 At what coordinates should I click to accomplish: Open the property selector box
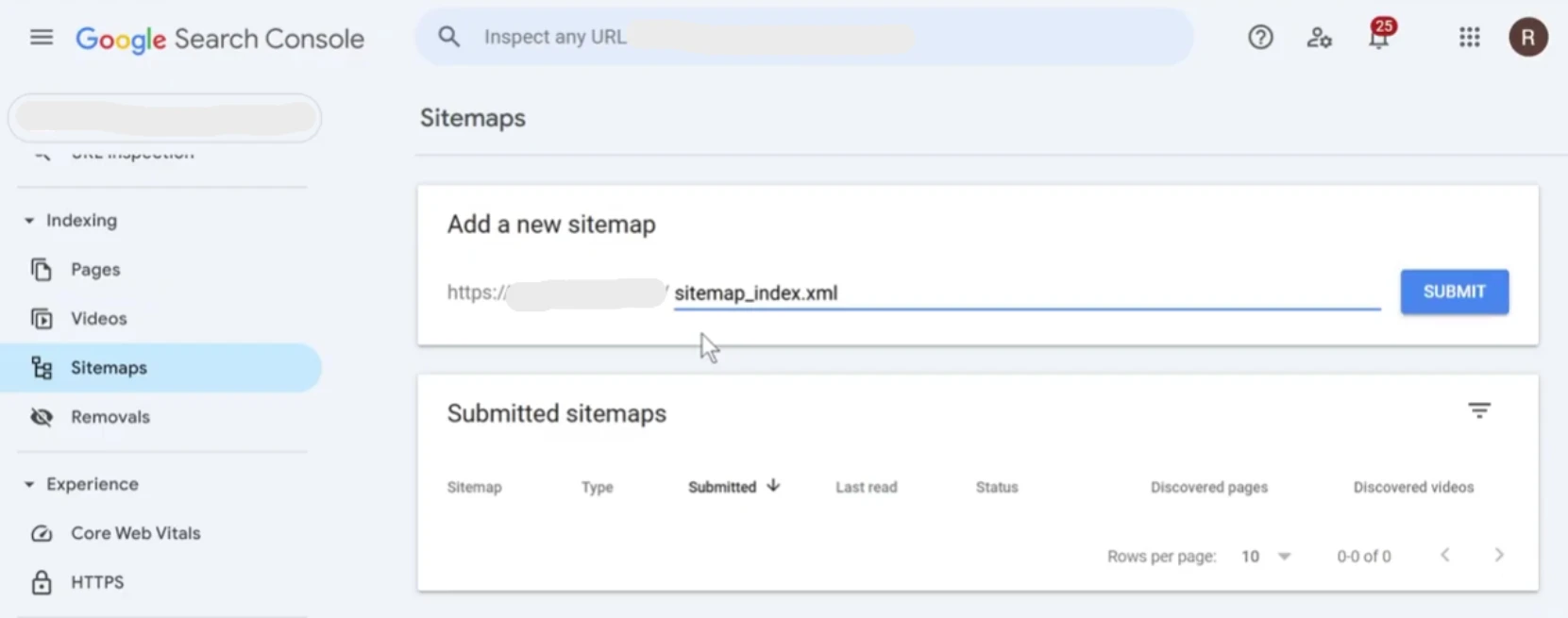(165, 118)
